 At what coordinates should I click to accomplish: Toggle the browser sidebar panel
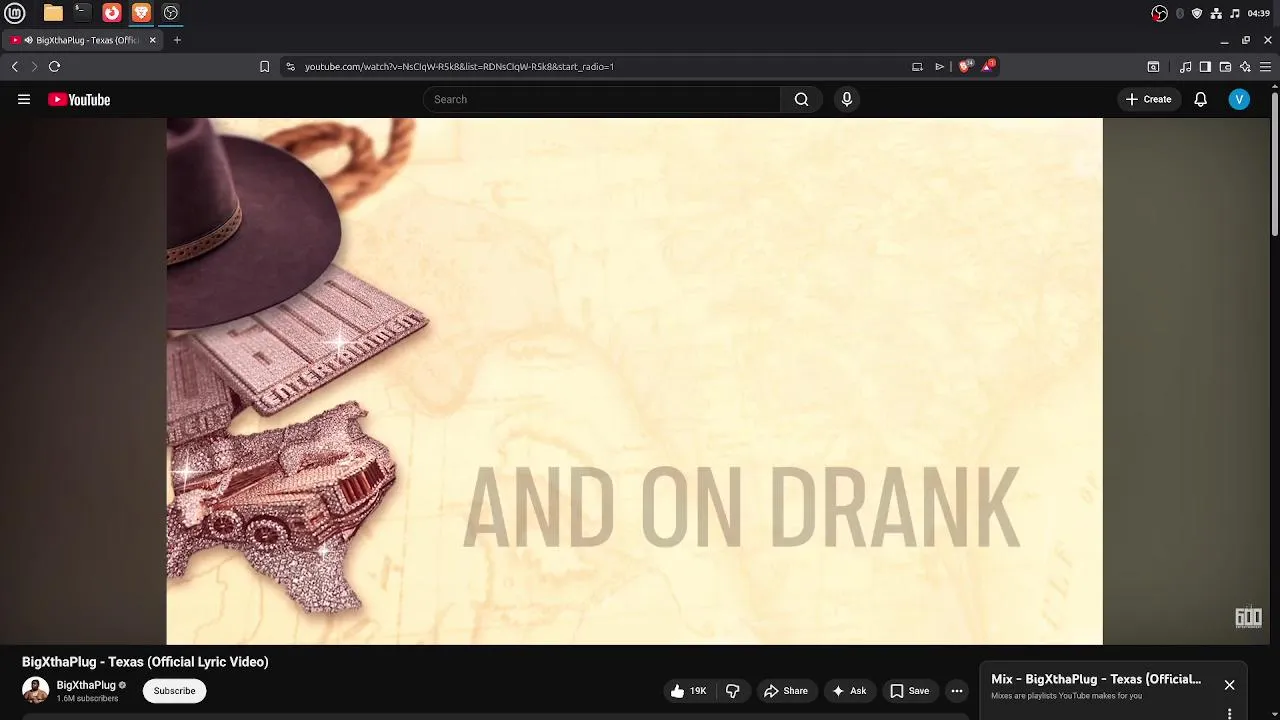pyautogui.click(x=1205, y=66)
